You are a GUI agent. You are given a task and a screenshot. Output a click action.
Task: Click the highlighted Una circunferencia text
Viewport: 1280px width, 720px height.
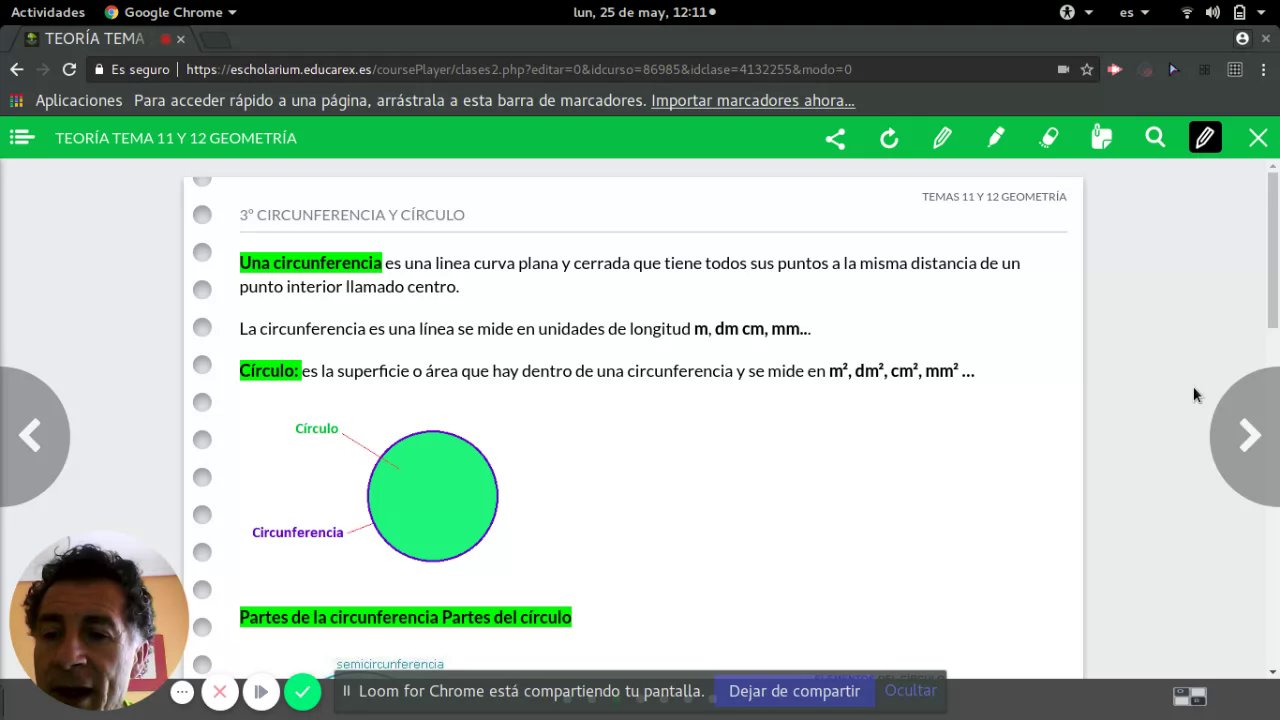click(x=310, y=263)
